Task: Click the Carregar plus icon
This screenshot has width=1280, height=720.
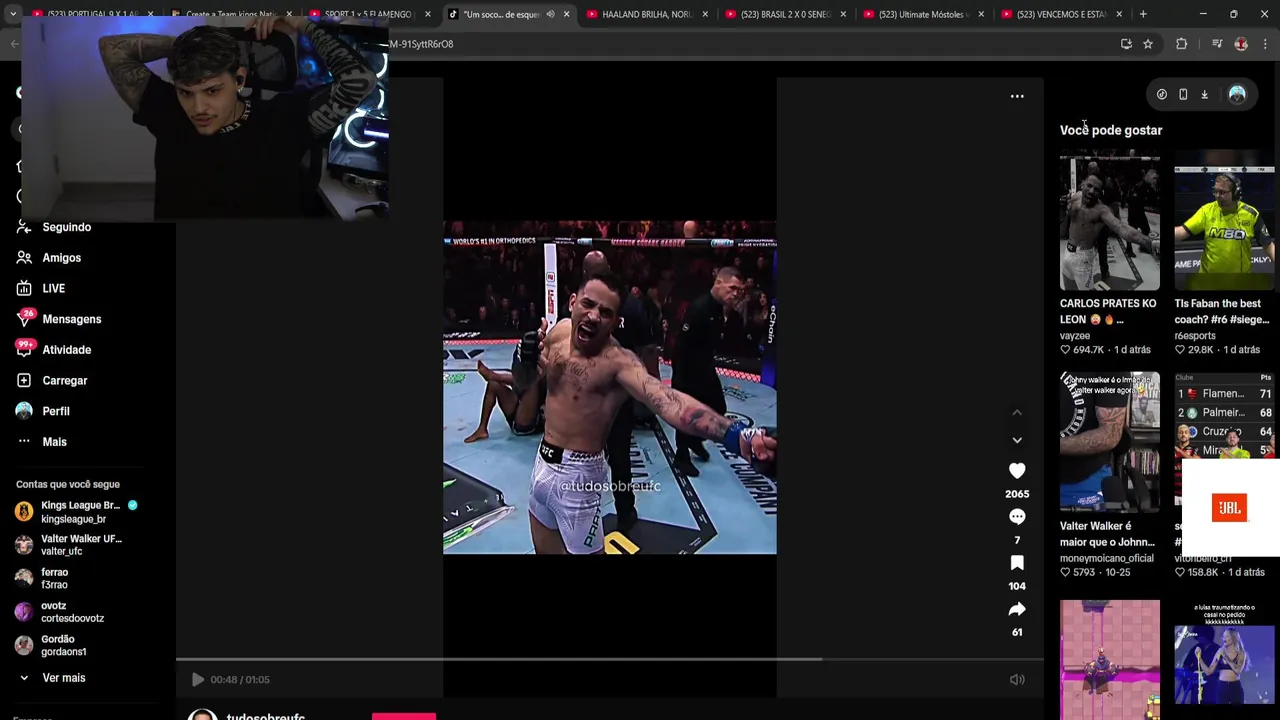Action: click(x=24, y=381)
